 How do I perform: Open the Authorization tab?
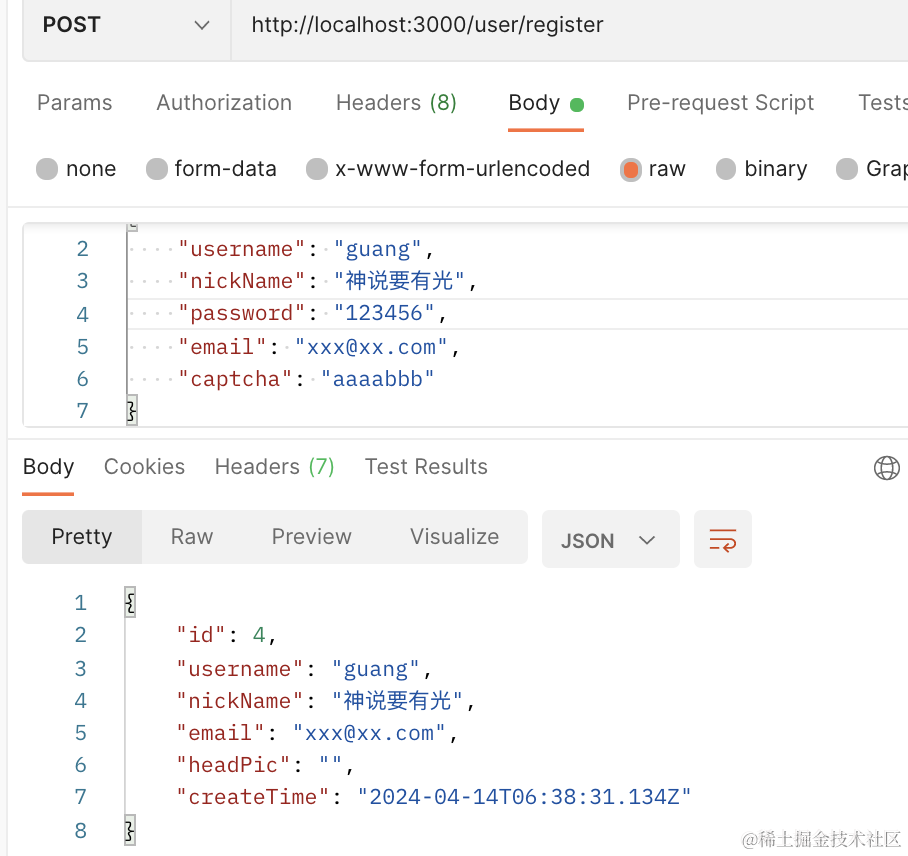click(224, 103)
